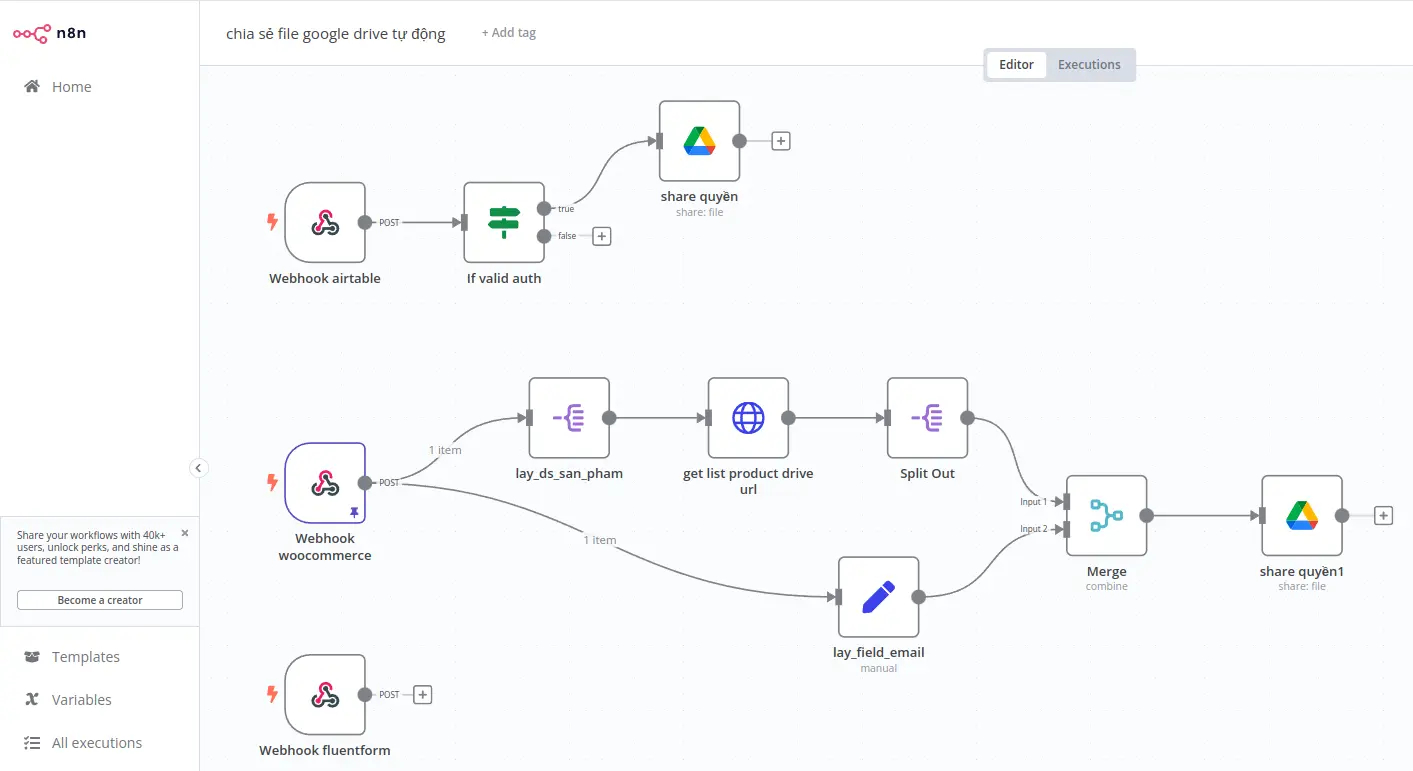
Task: Click the Merge node Input 1 connector
Action: coord(1068,502)
